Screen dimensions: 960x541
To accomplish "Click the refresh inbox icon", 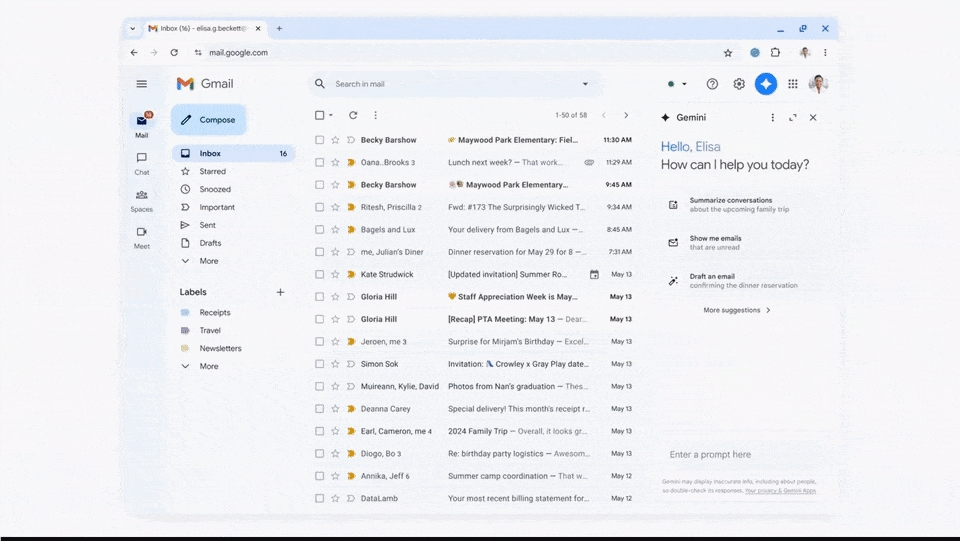I will (353, 115).
